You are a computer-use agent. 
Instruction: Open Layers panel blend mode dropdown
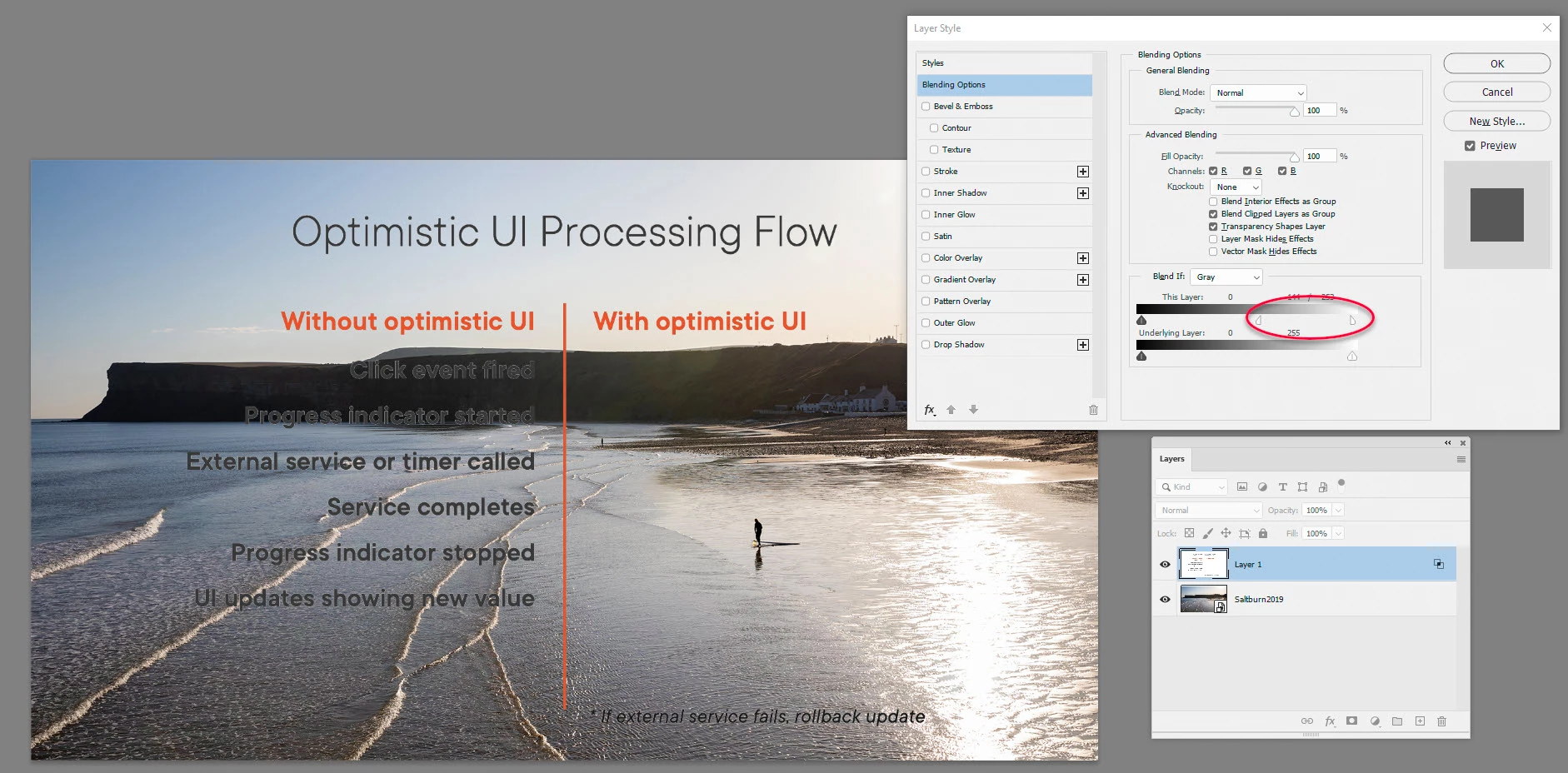click(1209, 510)
